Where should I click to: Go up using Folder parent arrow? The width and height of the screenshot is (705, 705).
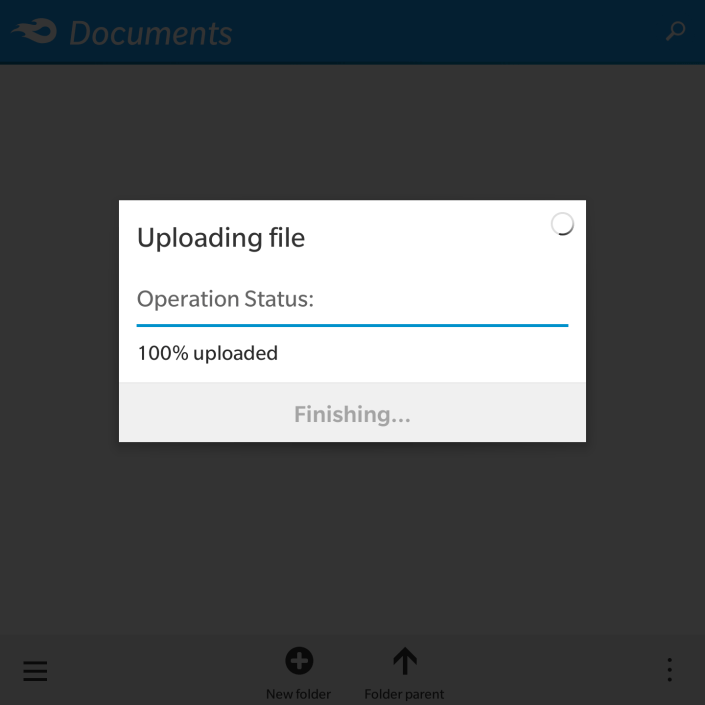(405, 661)
